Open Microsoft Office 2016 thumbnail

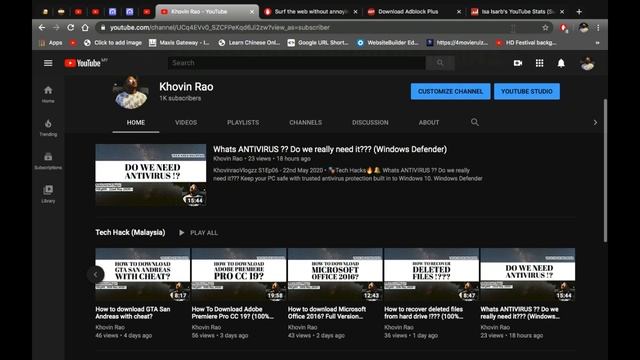point(335,274)
